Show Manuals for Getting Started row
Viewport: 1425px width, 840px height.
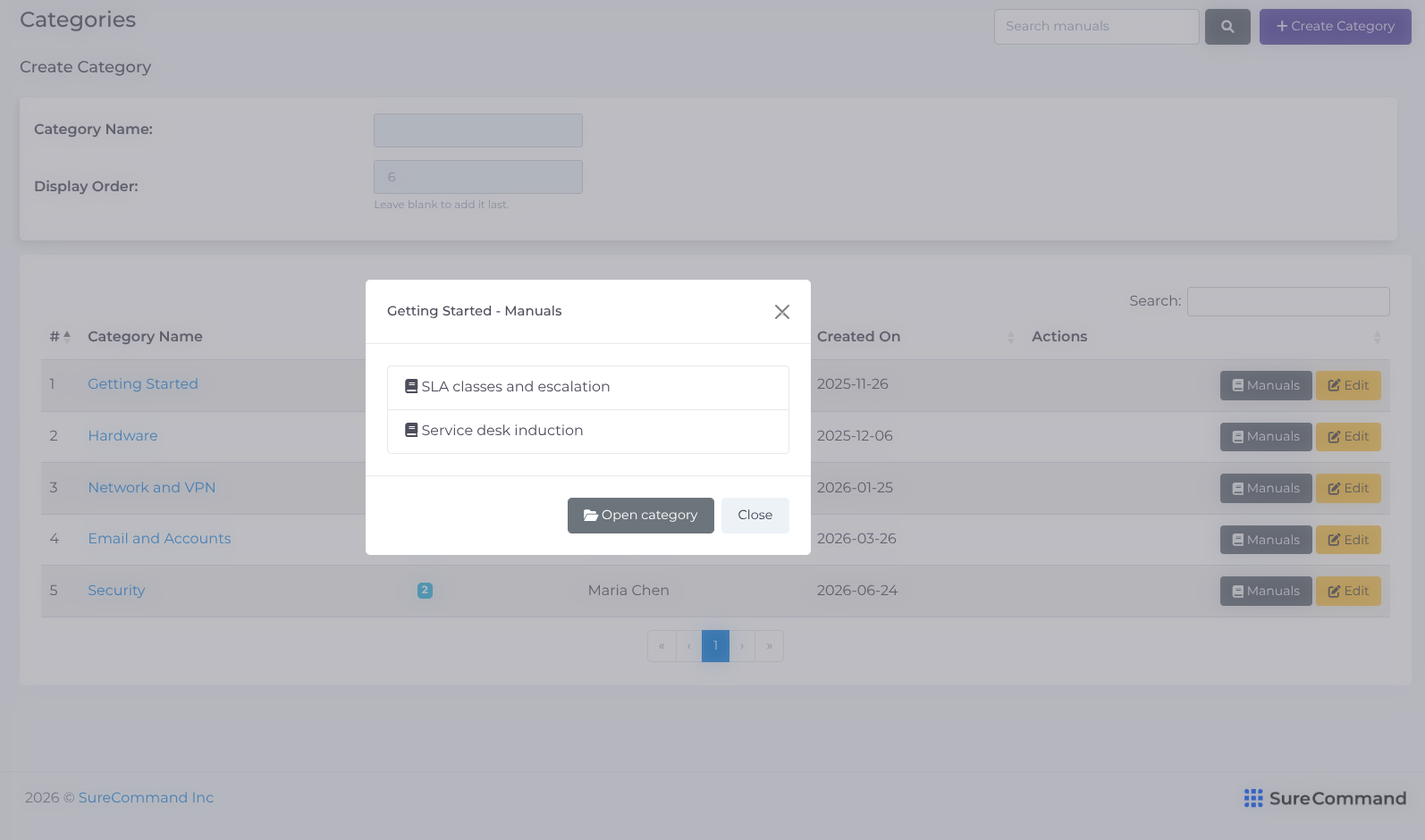pos(1266,386)
